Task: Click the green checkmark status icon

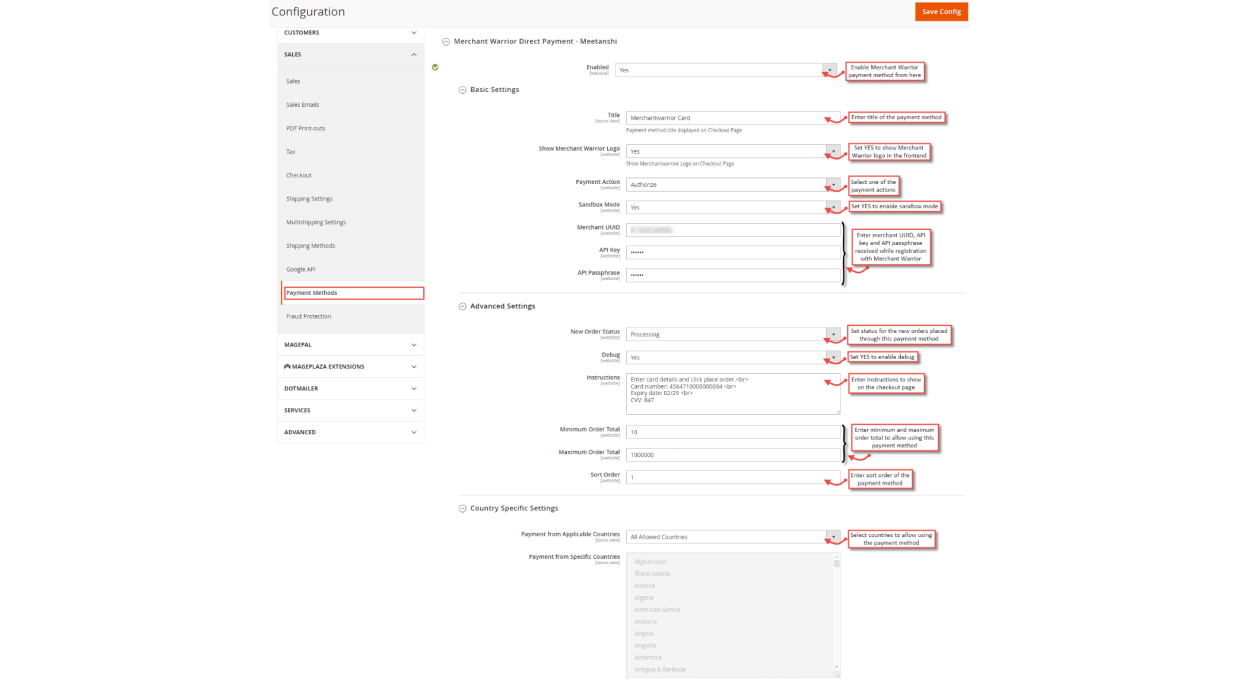Action: tap(435, 68)
